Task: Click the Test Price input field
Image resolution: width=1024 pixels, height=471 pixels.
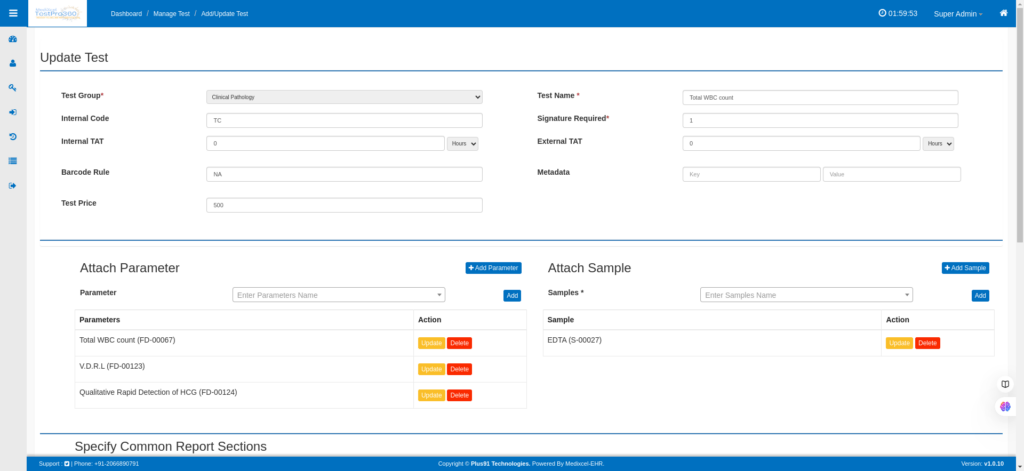Action: (x=344, y=205)
